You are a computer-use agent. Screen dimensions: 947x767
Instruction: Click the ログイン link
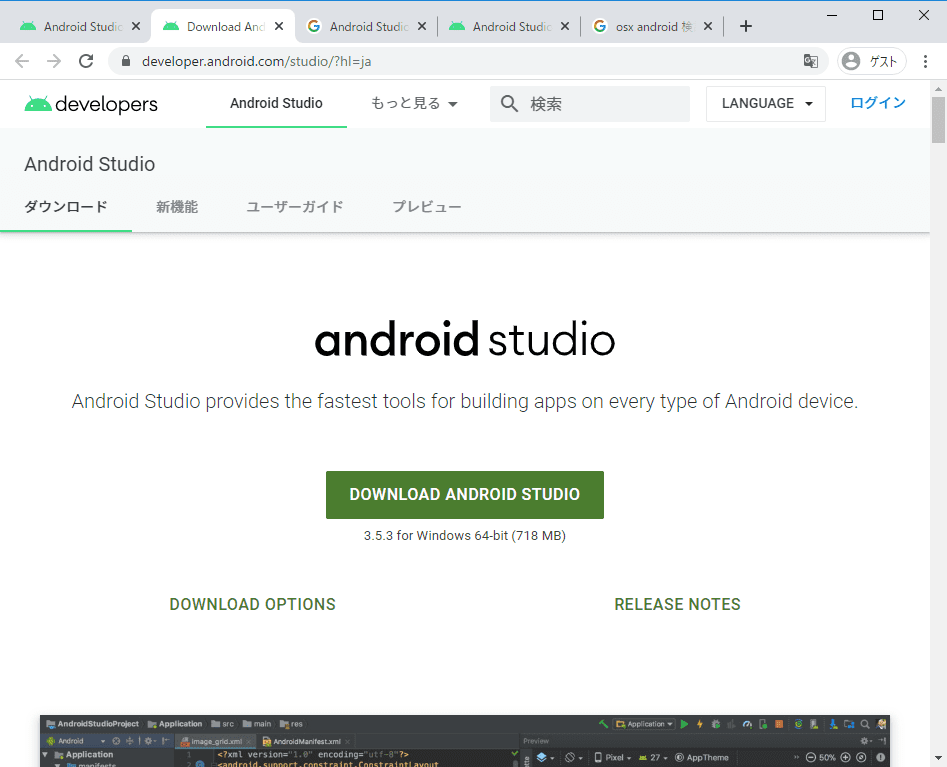878,103
